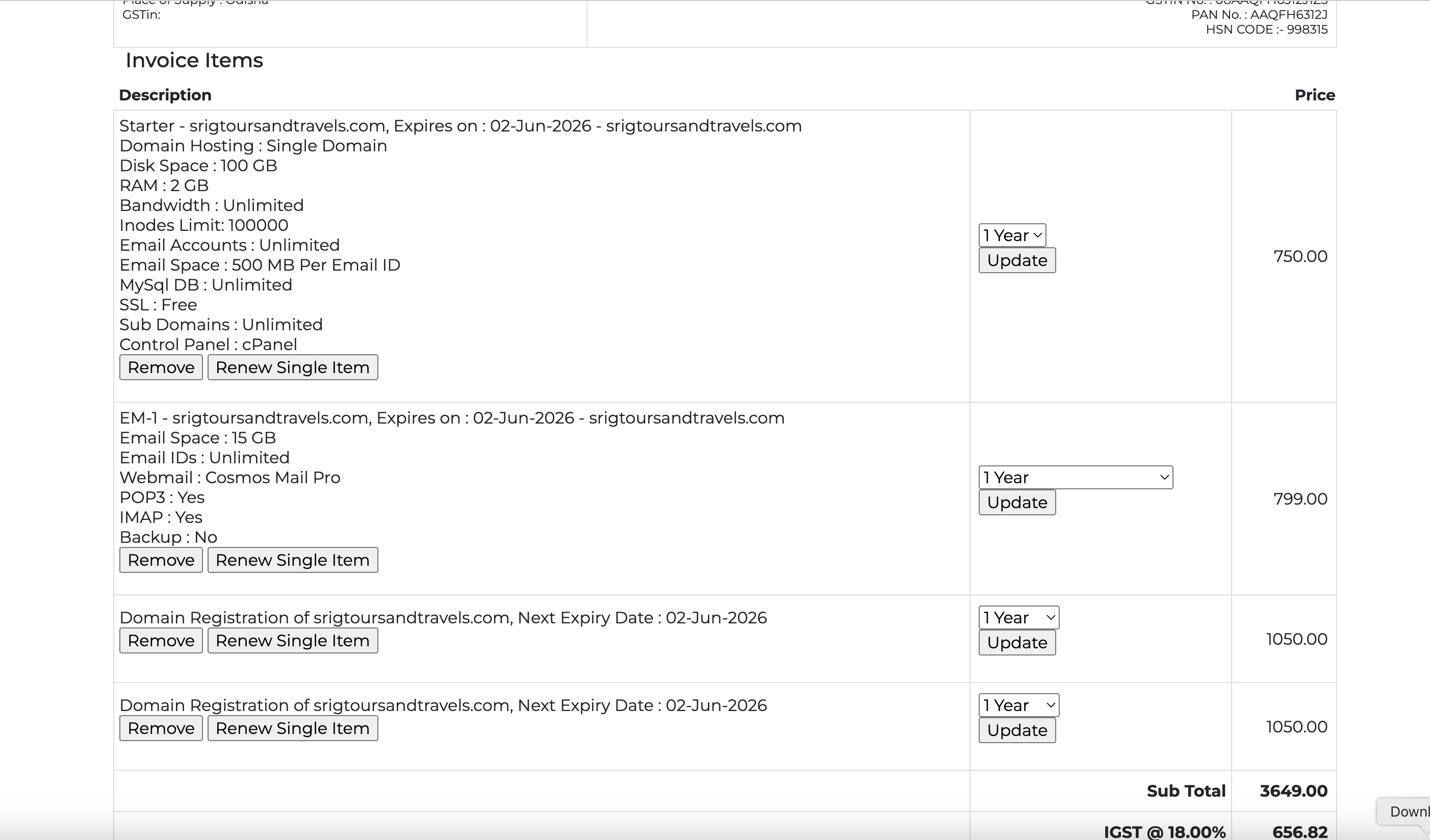Image resolution: width=1430 pixels, height=840 pixels.
Task: Renew single item for Starter hosting
Action: [292, 367]
